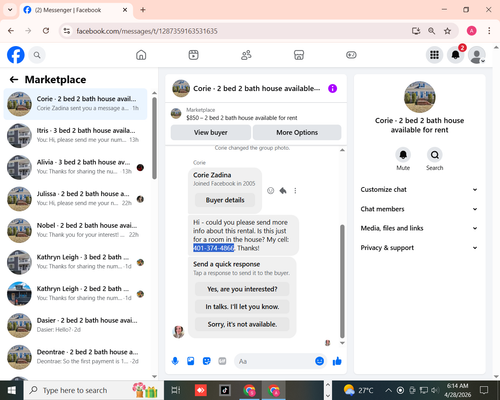Open Kathryn Leigh 3 bed 2 bath chat
500x400 pixels.
pyautogui.click(x=75, y=262)
